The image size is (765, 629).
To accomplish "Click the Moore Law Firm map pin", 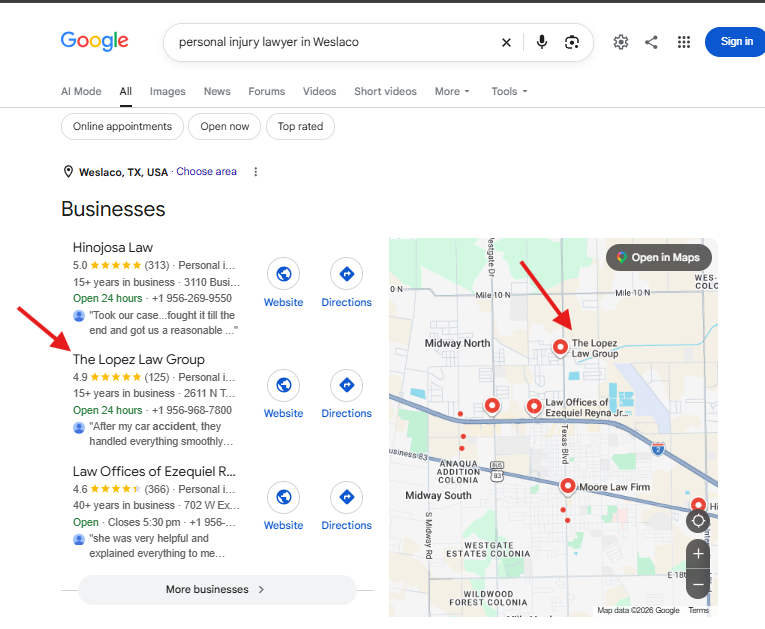I will pyautogui.click(x=567, y=486).
